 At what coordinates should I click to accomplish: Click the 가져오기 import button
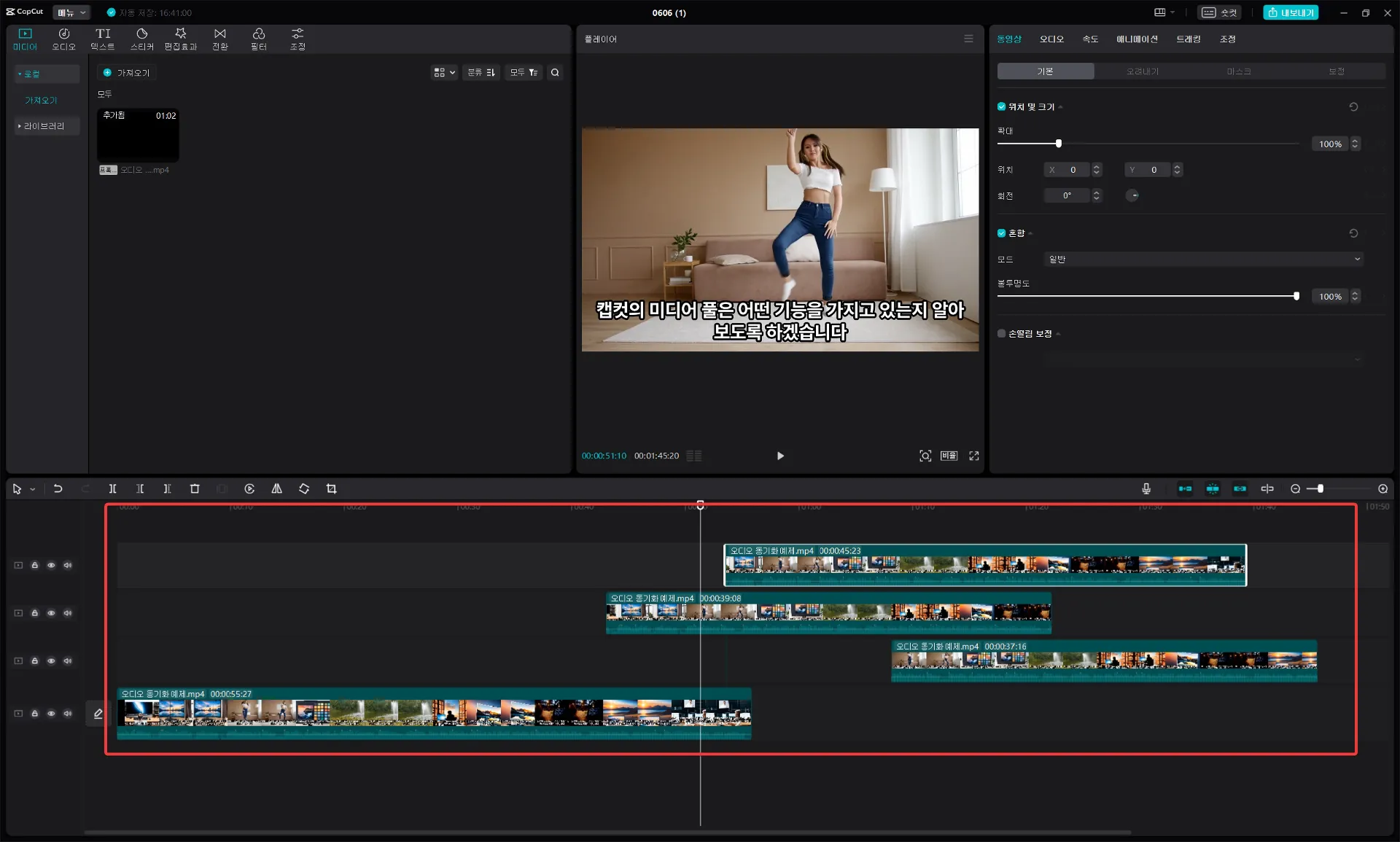(127, 72)
